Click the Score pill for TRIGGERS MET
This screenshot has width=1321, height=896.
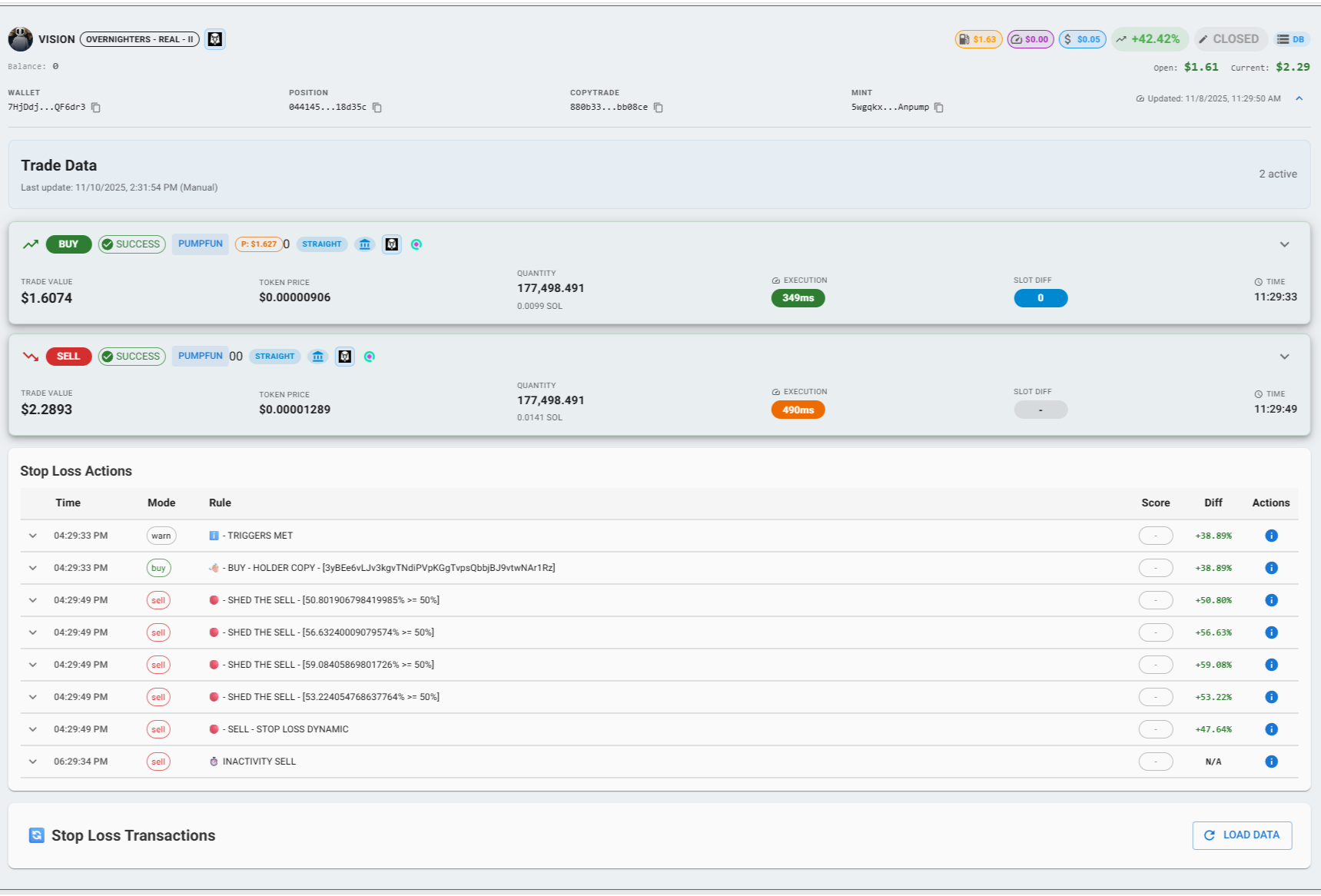click(1155, 536)
